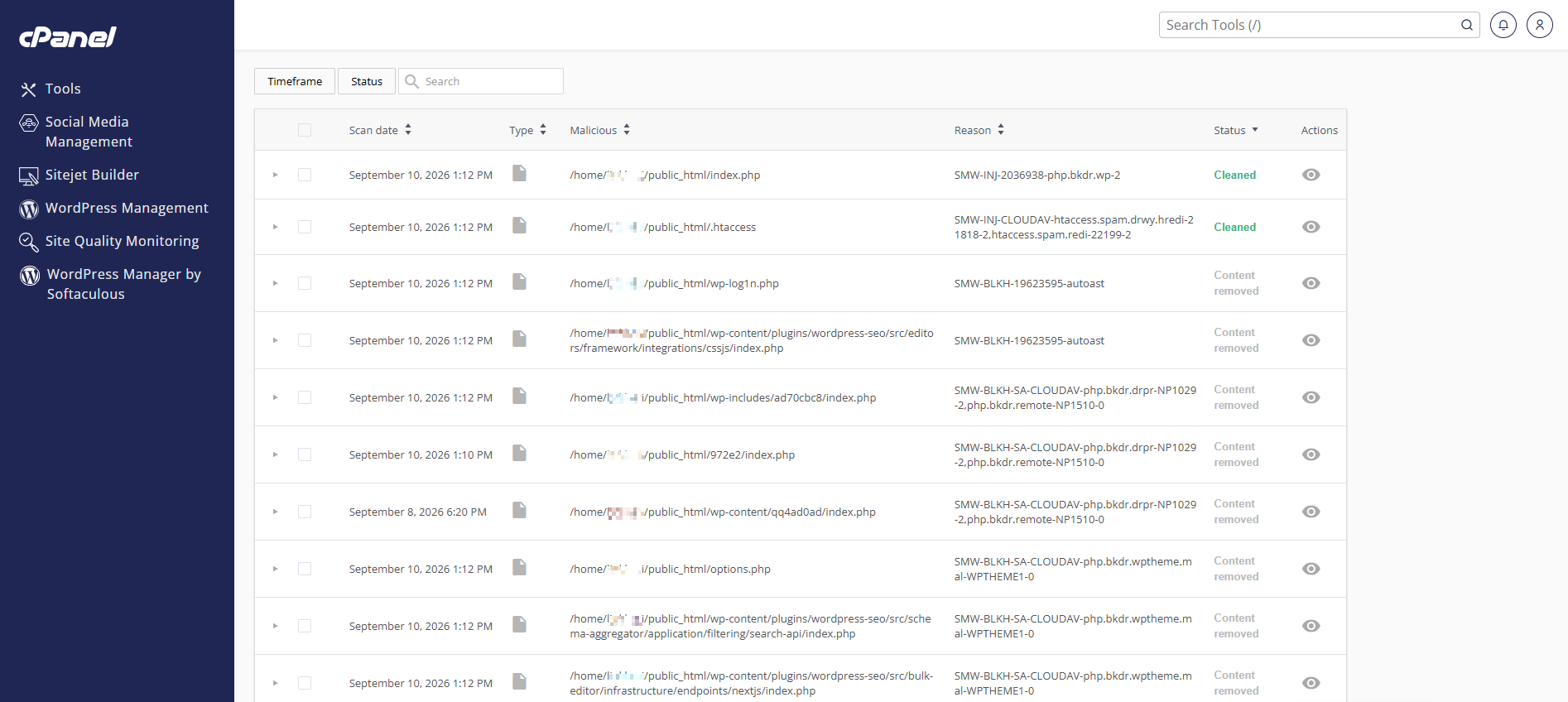
Task: Click file type icon for .htaccess row
Action: pos(519,225)
